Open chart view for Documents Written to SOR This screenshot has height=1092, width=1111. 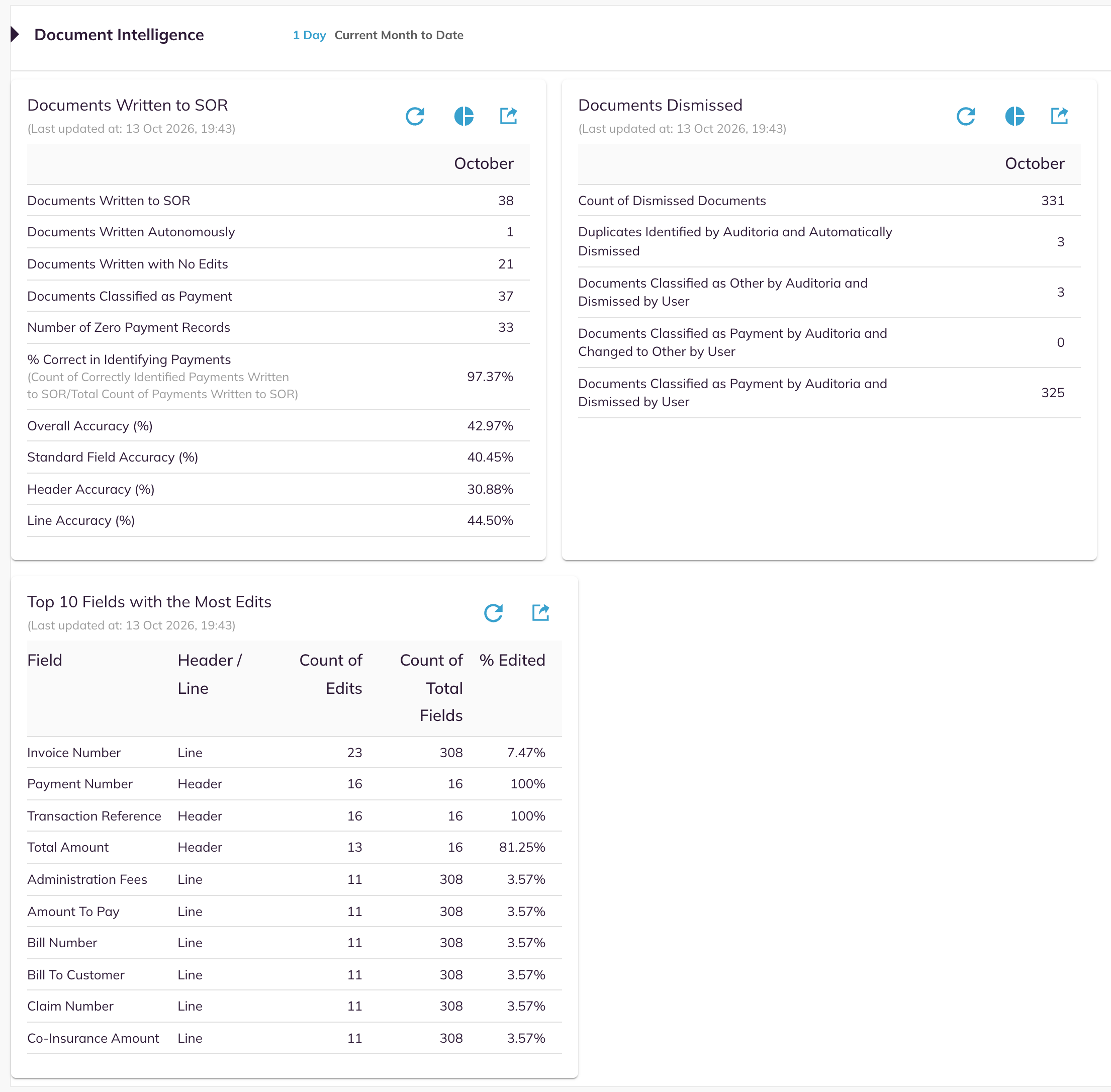464,117
